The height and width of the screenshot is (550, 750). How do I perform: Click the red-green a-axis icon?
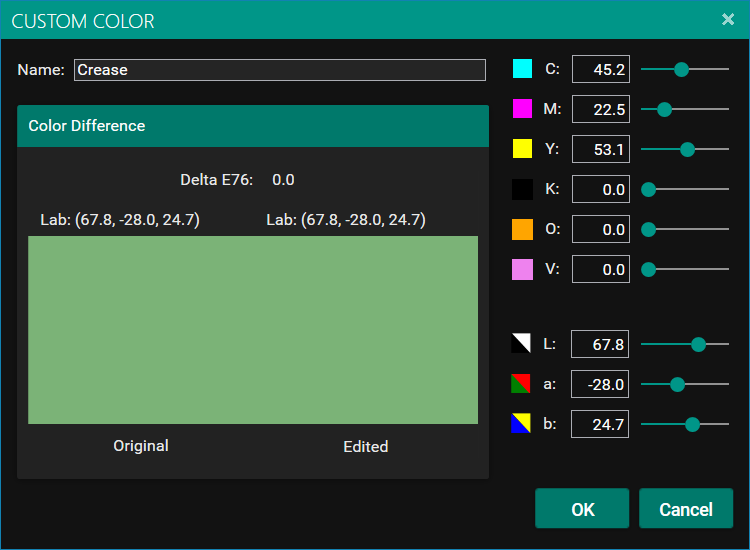521,384
